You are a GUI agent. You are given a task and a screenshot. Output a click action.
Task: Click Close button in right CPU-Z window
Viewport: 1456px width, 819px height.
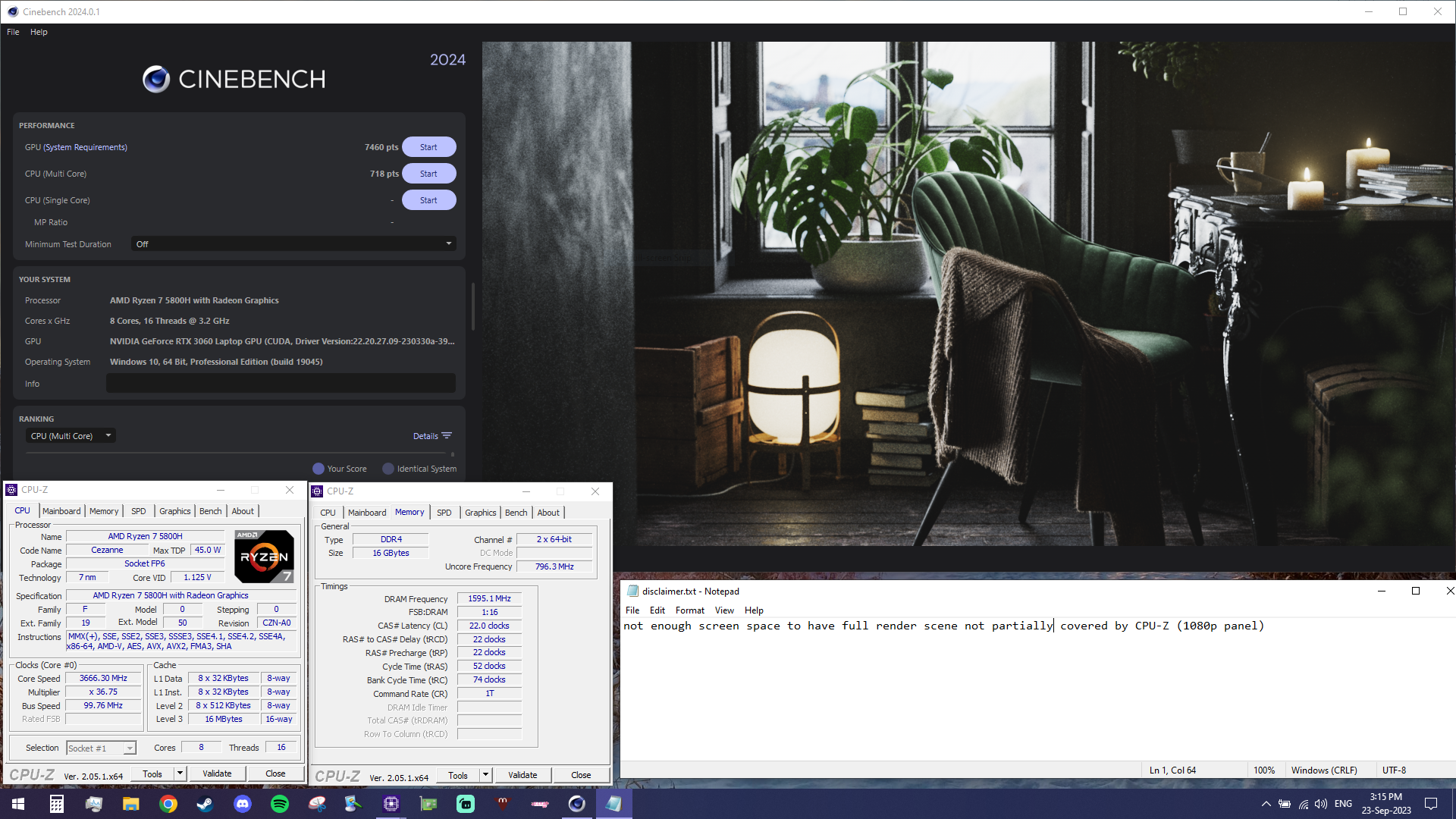[581, 775]
